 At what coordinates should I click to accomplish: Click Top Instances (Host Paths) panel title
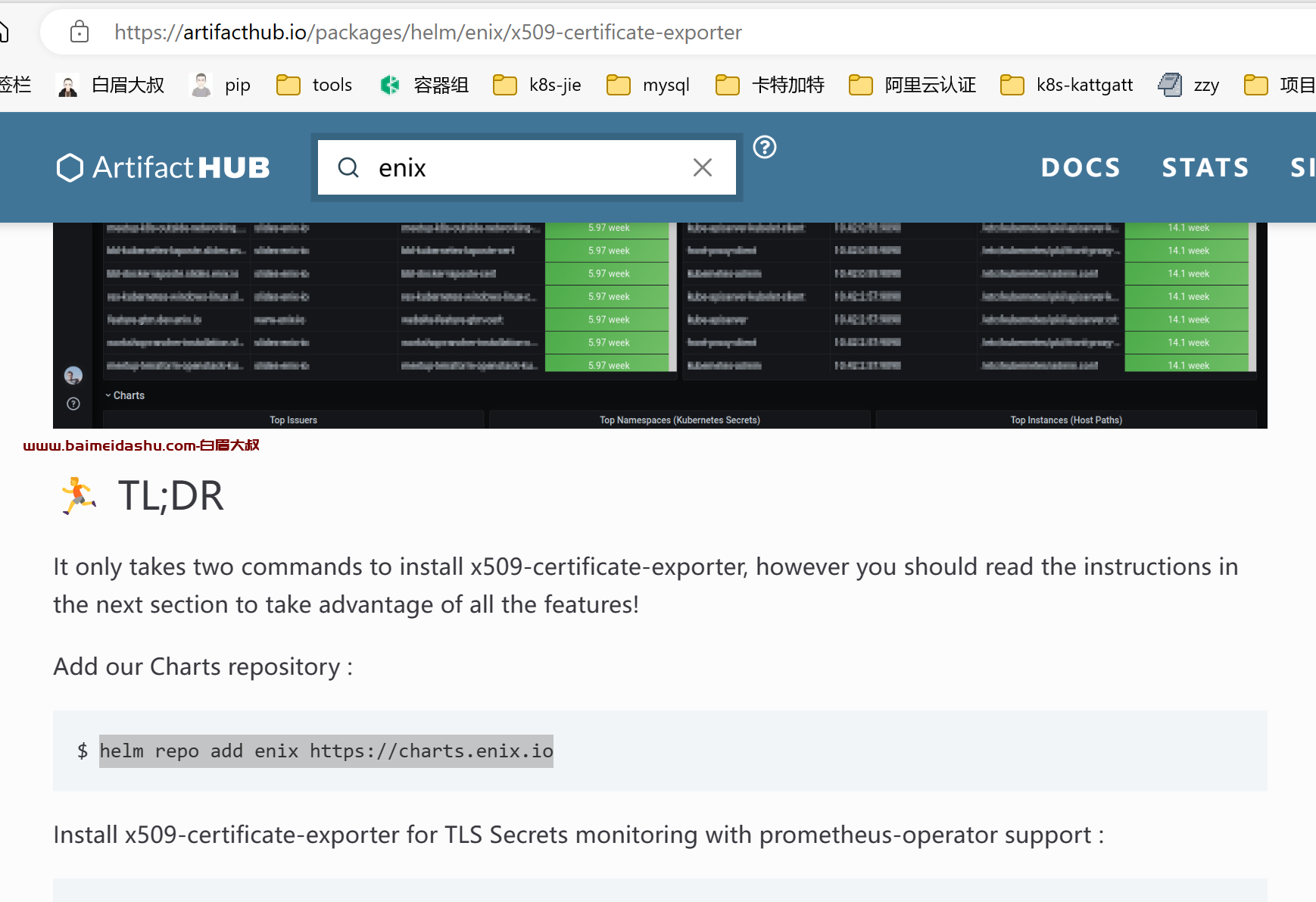coord(1066,420)
